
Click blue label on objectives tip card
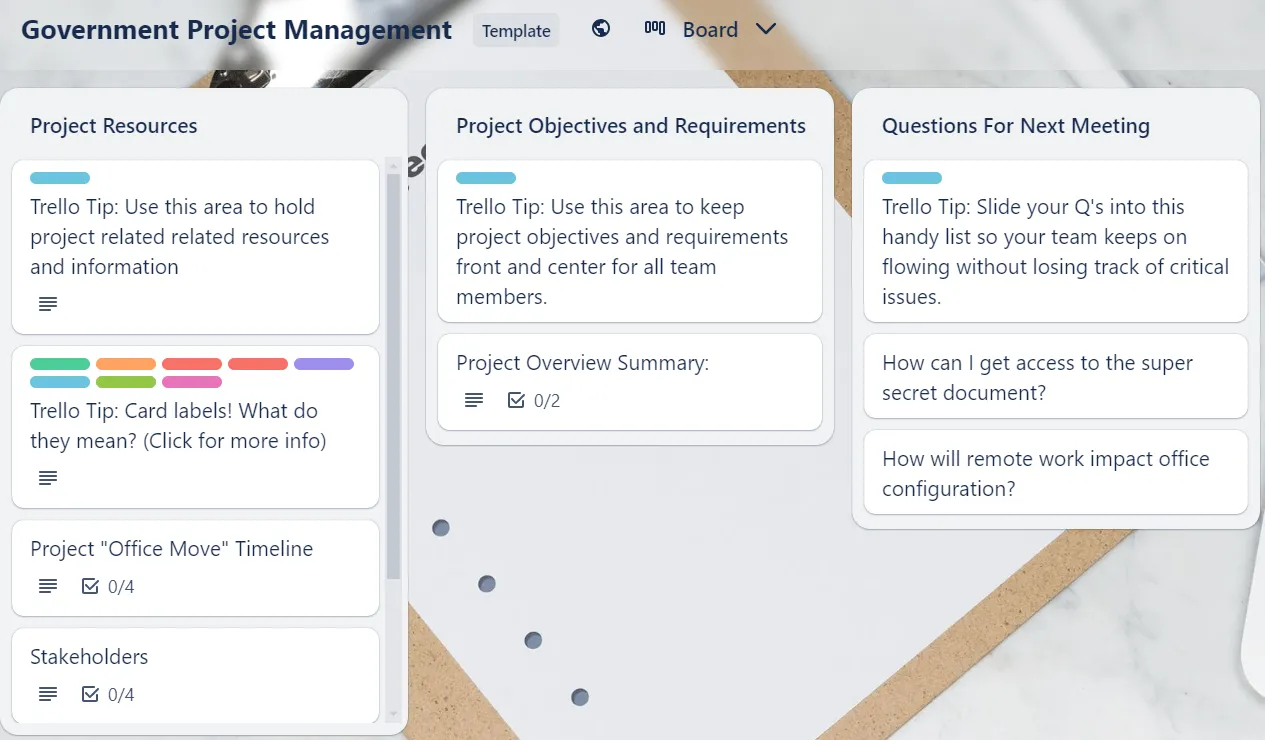[486, 178]
